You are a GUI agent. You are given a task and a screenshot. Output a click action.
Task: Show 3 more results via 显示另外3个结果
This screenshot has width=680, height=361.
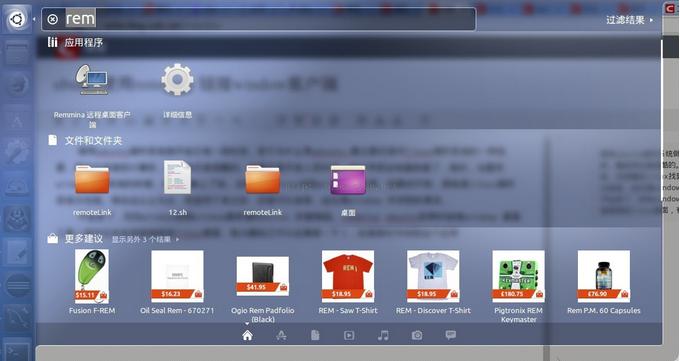click(145, 240)
